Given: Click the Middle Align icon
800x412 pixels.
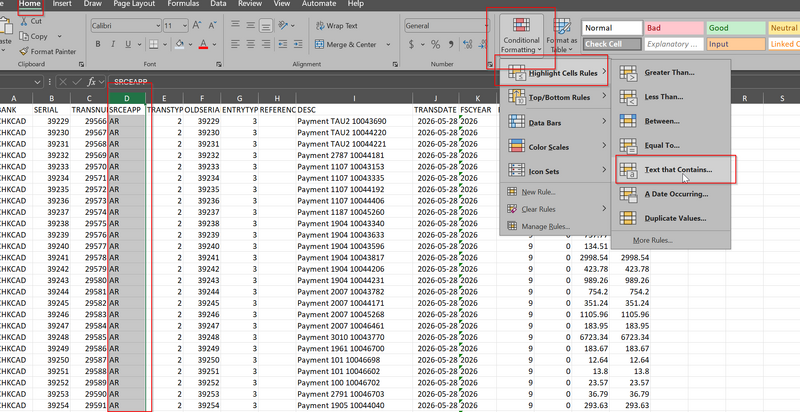Looking at the screenshot, I should 251,25.
